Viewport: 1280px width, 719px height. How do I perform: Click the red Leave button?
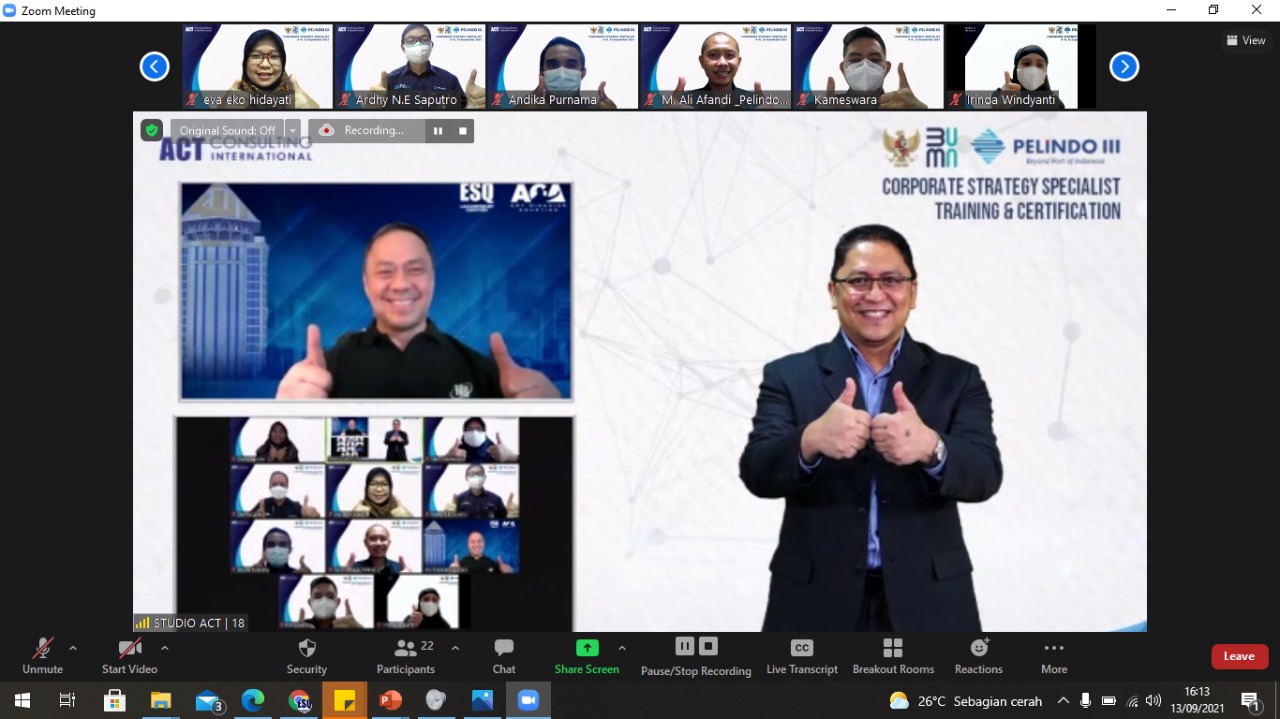click(x=1239, y=656)
